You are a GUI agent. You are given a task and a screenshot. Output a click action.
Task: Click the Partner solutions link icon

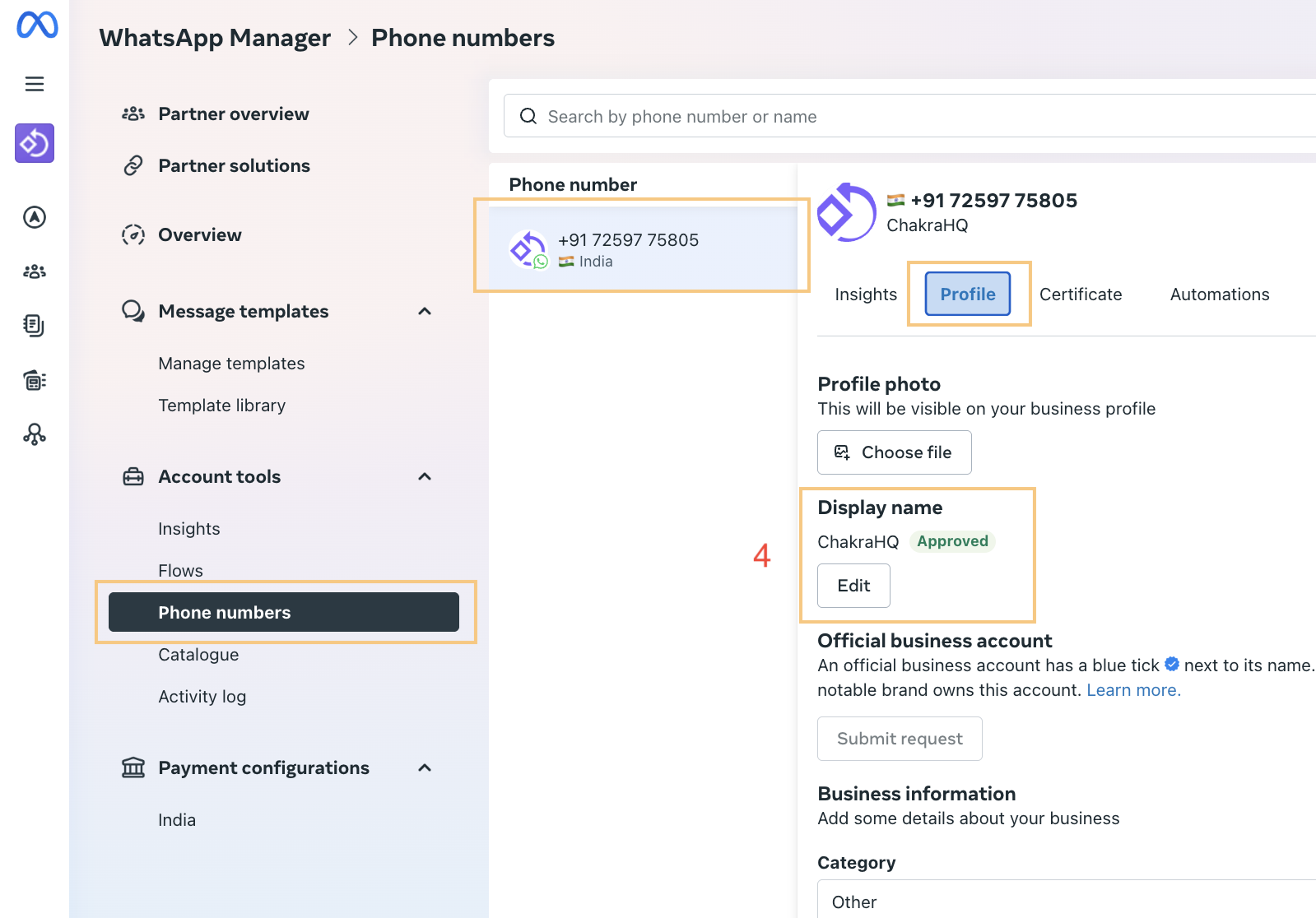click(x=133, y=165)
